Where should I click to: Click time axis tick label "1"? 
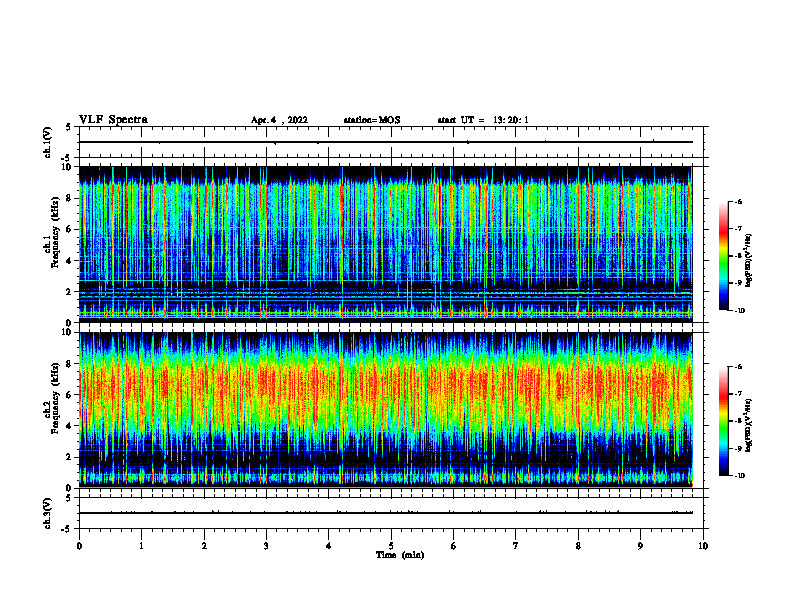pyautogui.click(x=141, y=546)
